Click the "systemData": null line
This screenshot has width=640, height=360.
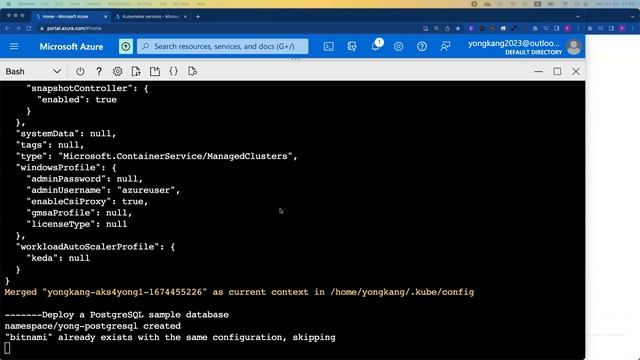pyautogui.click(x=66, y=134)
